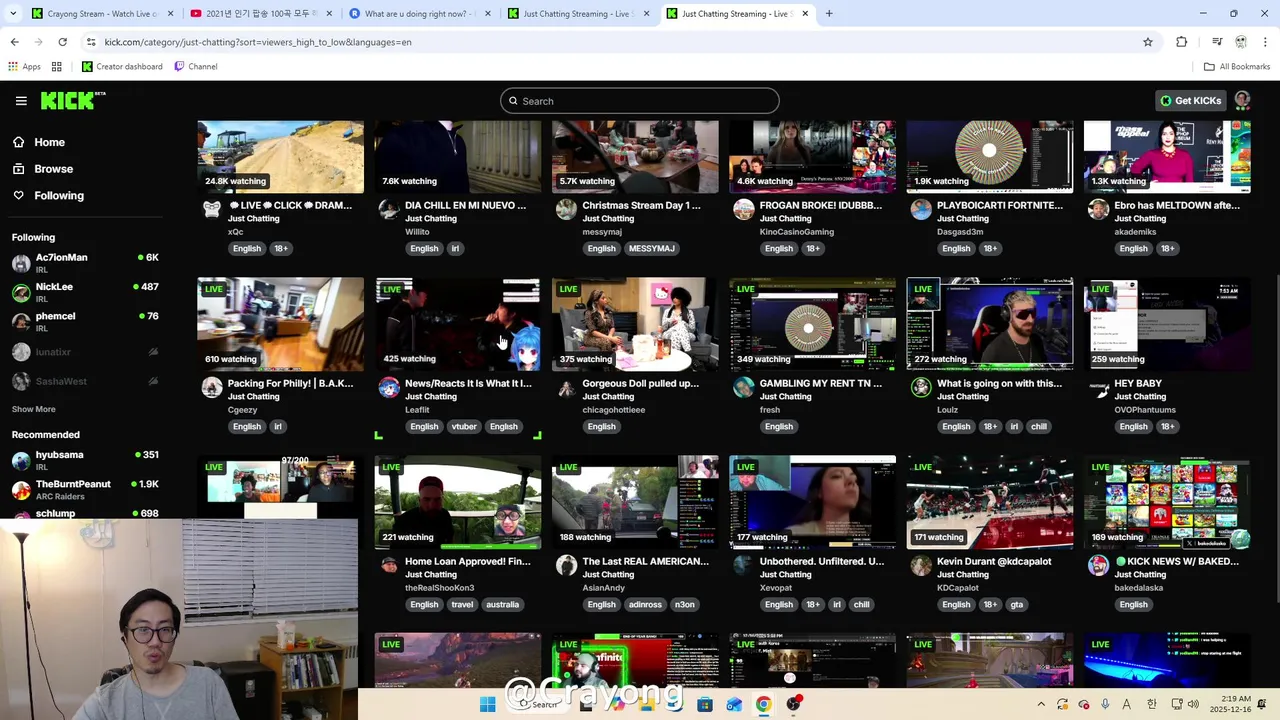
Task: Open the Browse sidebar item
Action: point(53,169)
